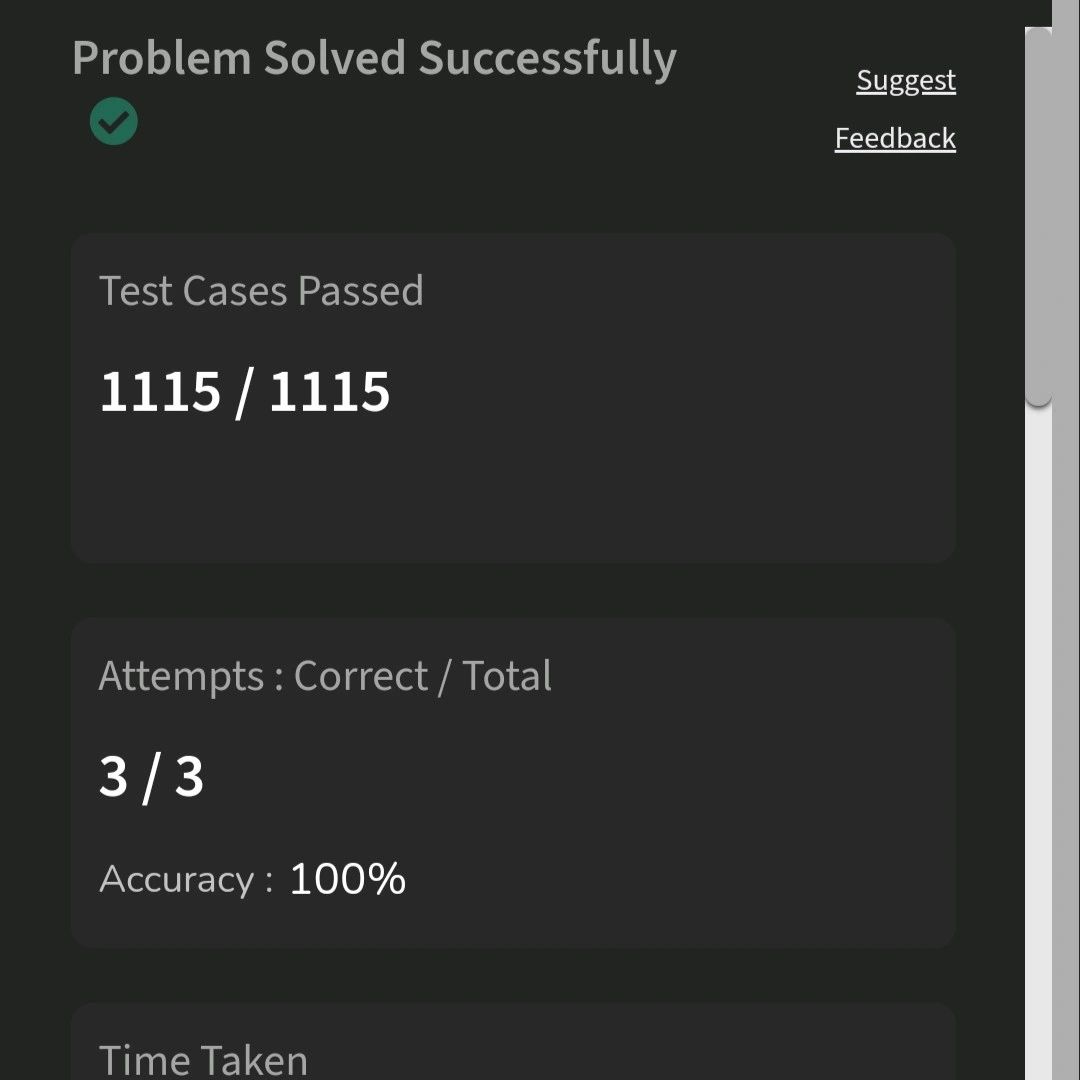The height and width of the screenshot is (1080, 1080).
Task: Click the second 1115 total number
Action: click(330, 391)
